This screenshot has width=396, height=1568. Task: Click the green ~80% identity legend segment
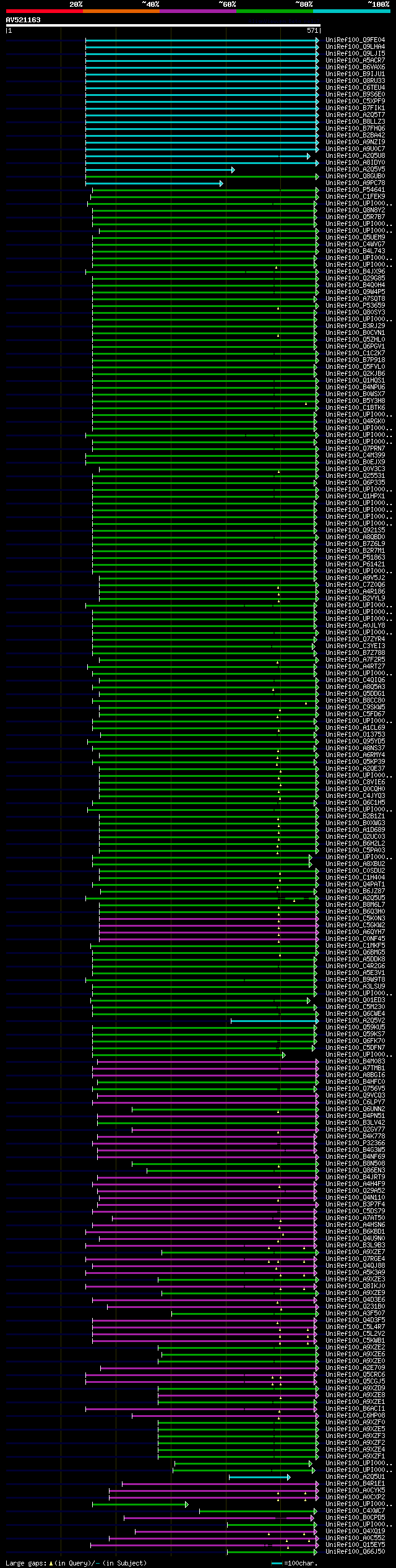click(x=274, y=11)
